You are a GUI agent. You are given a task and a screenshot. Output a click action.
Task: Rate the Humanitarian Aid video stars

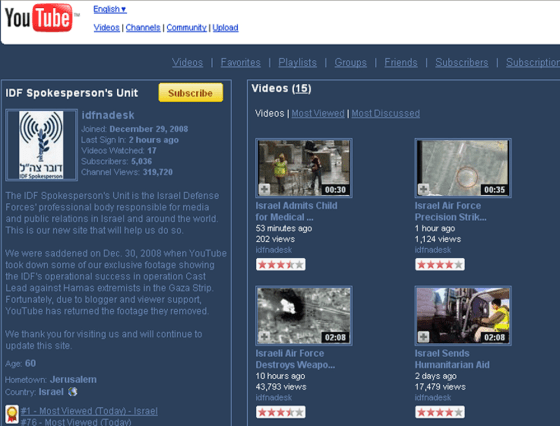point(440,412)
